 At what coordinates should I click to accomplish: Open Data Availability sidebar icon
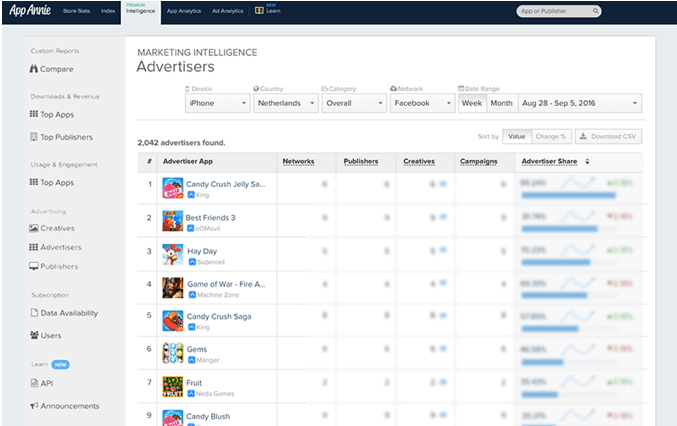[33, 313]
